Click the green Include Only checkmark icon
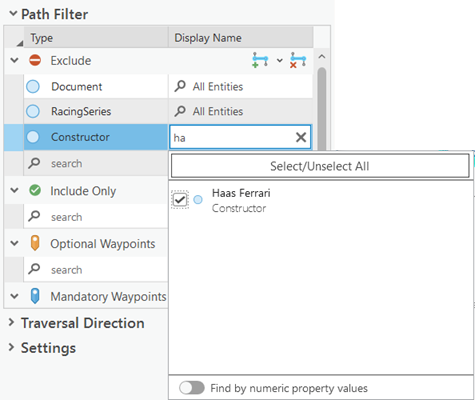475x400 pixels. [35, 190]
